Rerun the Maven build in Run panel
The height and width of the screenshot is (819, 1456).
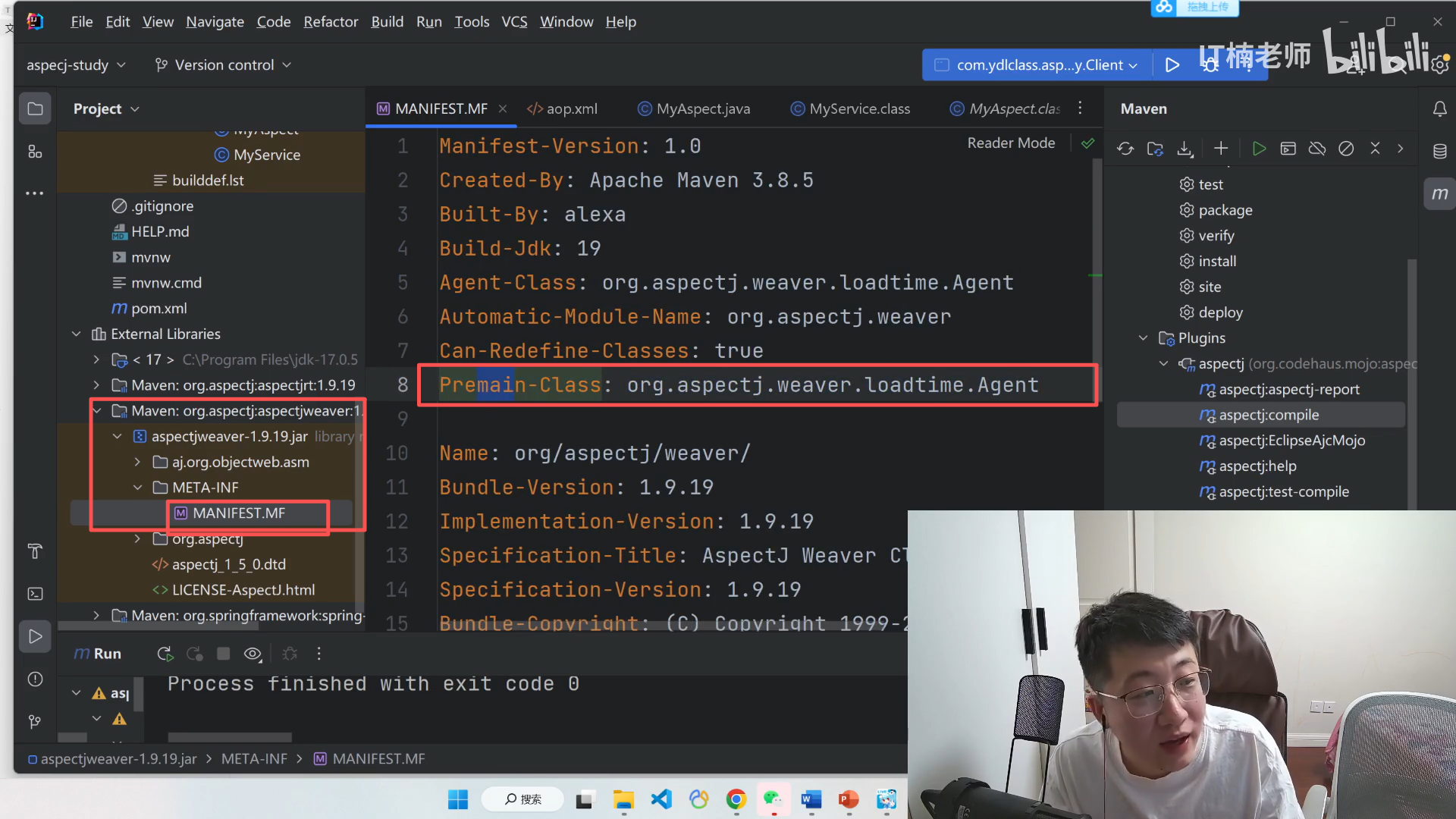coord(165,654)
